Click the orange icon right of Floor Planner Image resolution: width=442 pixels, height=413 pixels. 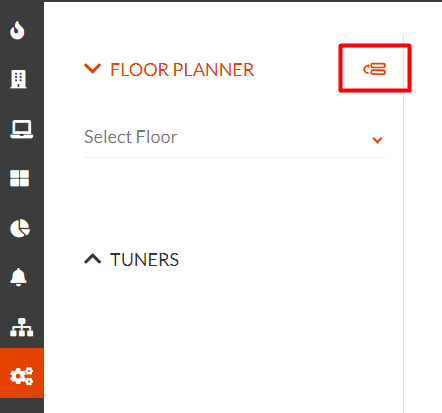pos(375,69)
